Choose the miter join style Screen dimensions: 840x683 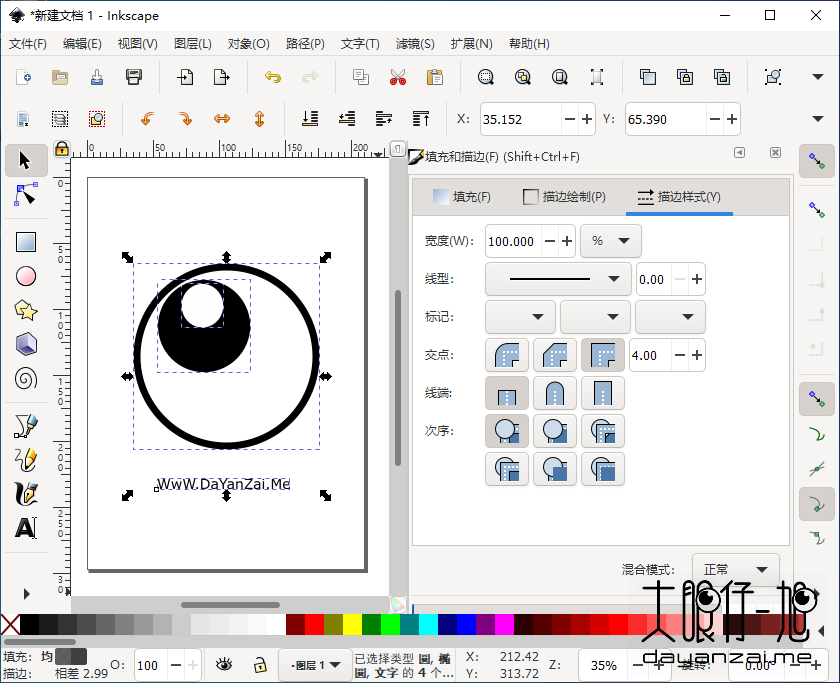[603, 355]
